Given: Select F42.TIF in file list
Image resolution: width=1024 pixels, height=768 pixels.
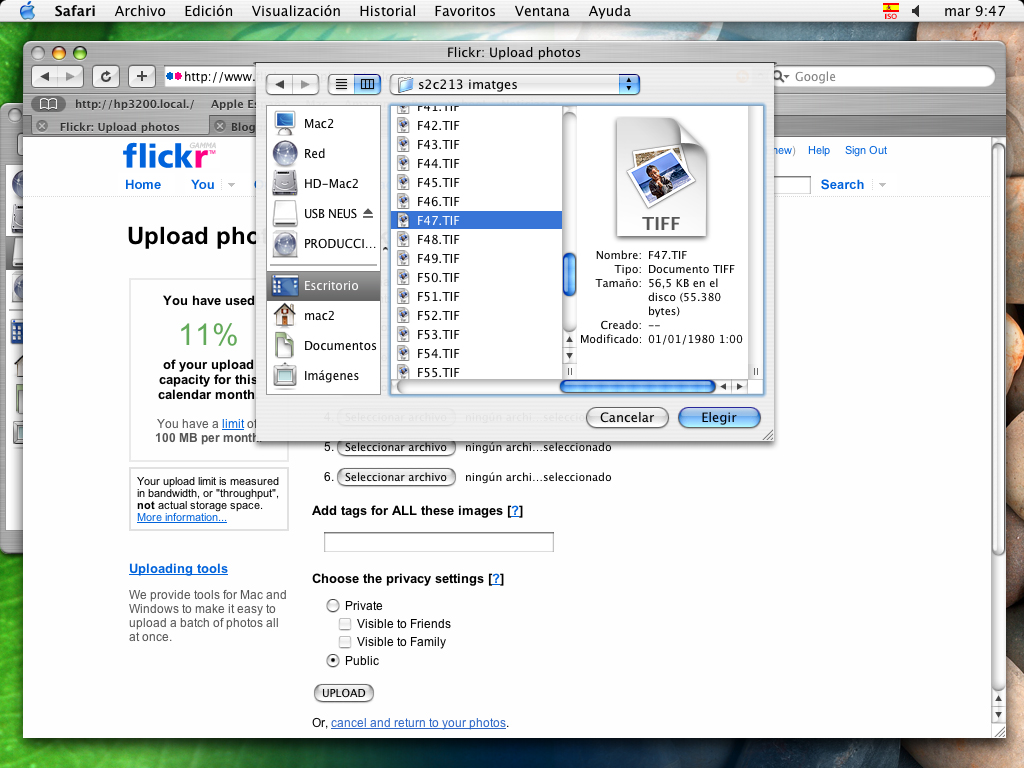Looking at the screenshot, I should point(477,125).
